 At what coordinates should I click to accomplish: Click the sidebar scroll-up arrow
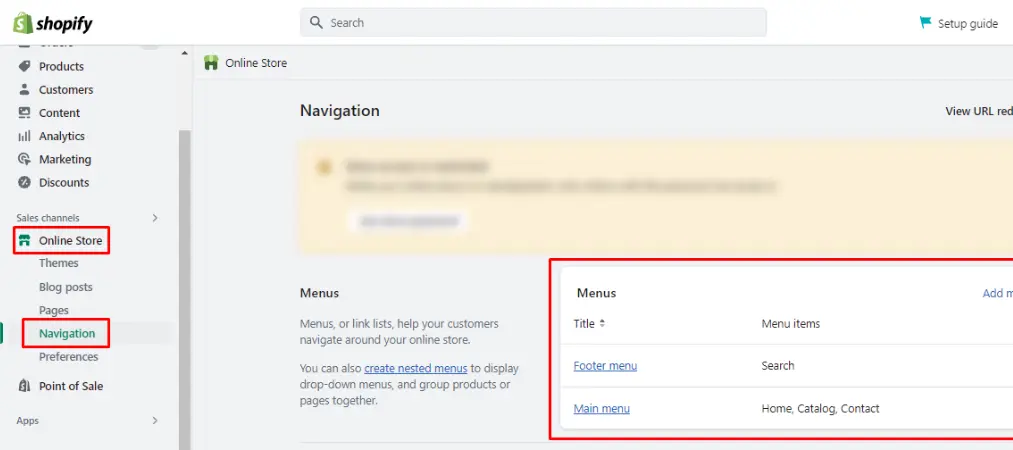pos(185,53)
